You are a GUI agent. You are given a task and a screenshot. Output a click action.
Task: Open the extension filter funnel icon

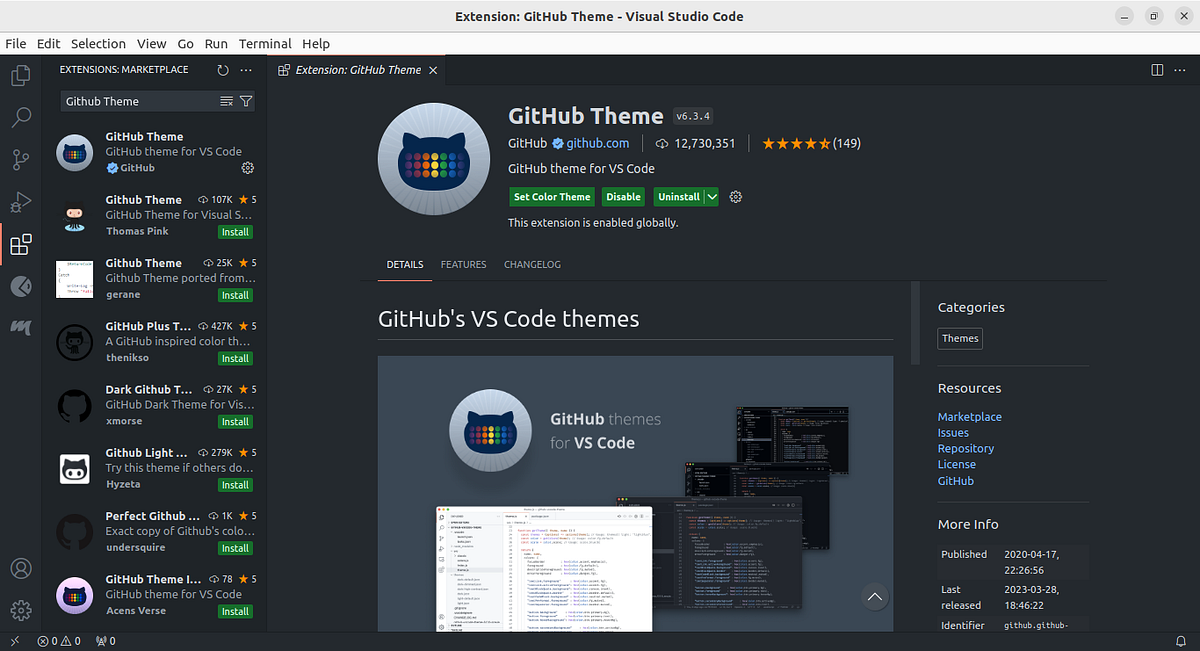246,101
